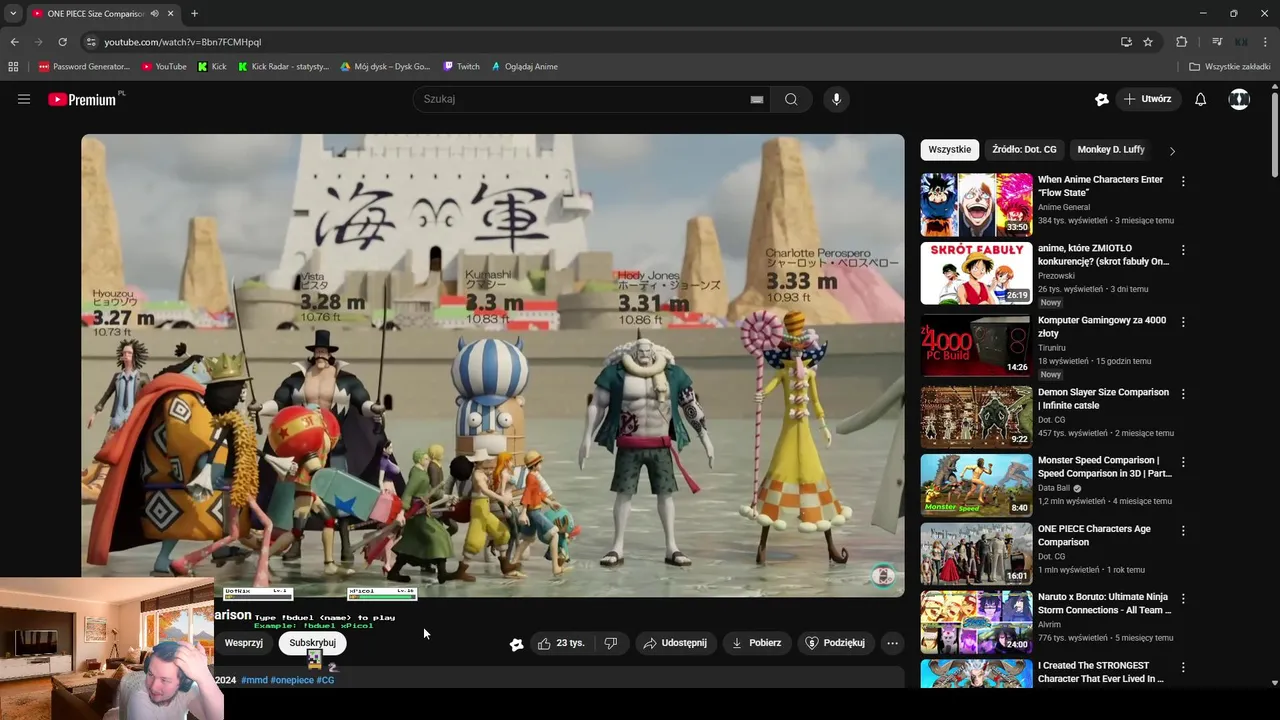Open Demon Slayer Size Comparison thumbnail
This screenshot has width=1280, height=720.
976,417
